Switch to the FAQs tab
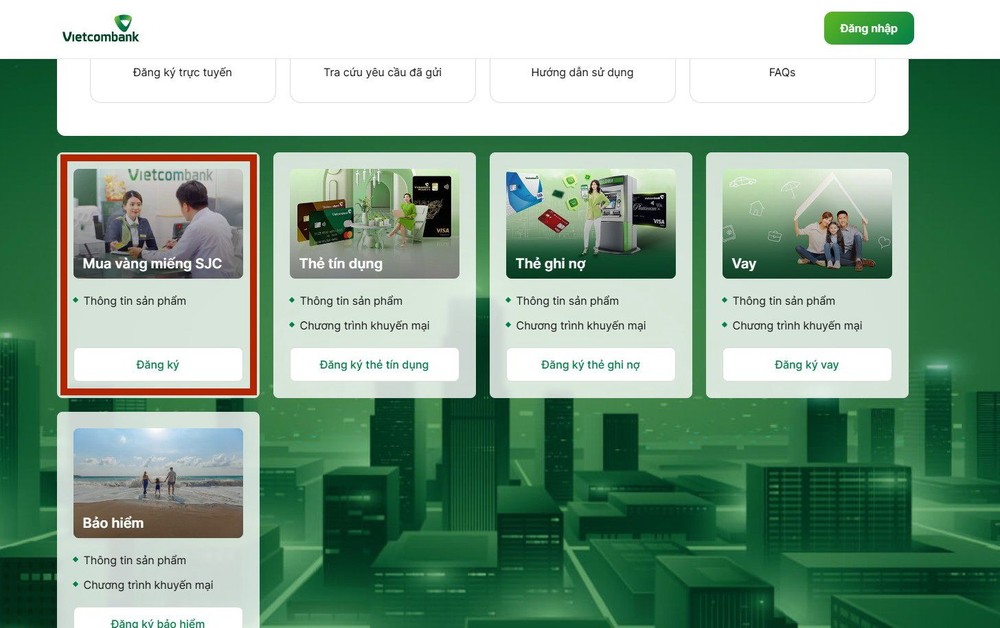The height and width of the screenshot is (628, 1000). pos(781,72)
